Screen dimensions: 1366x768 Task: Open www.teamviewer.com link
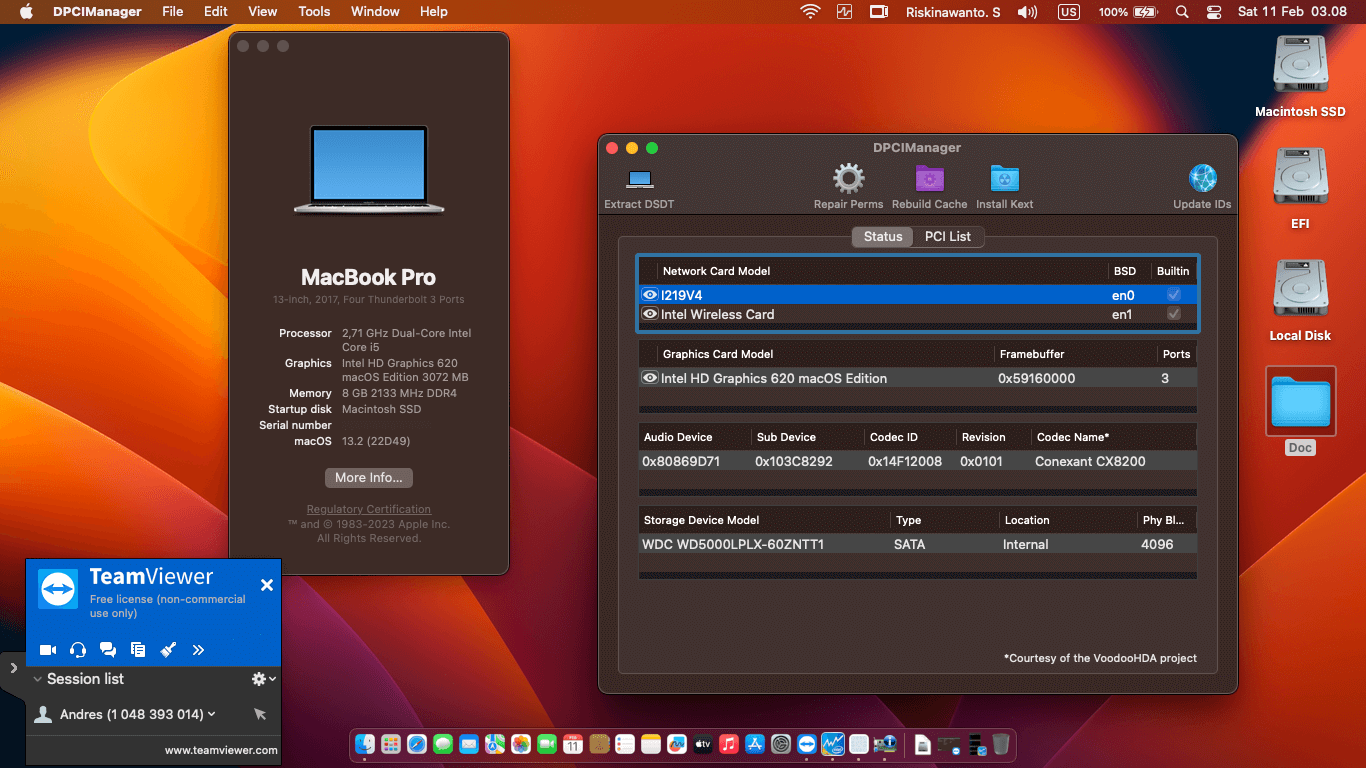[221, 750]
